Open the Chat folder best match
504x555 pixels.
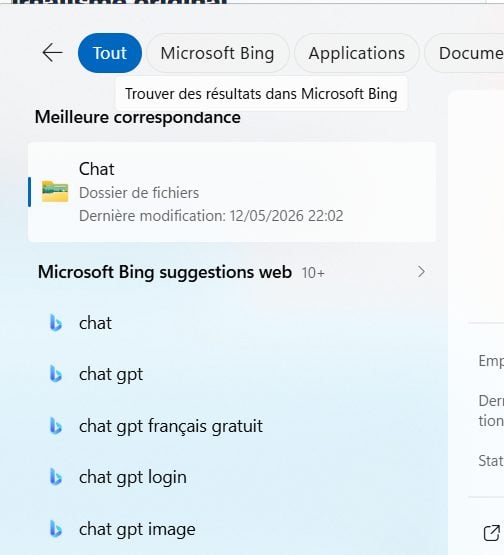[x=232, y=192]
